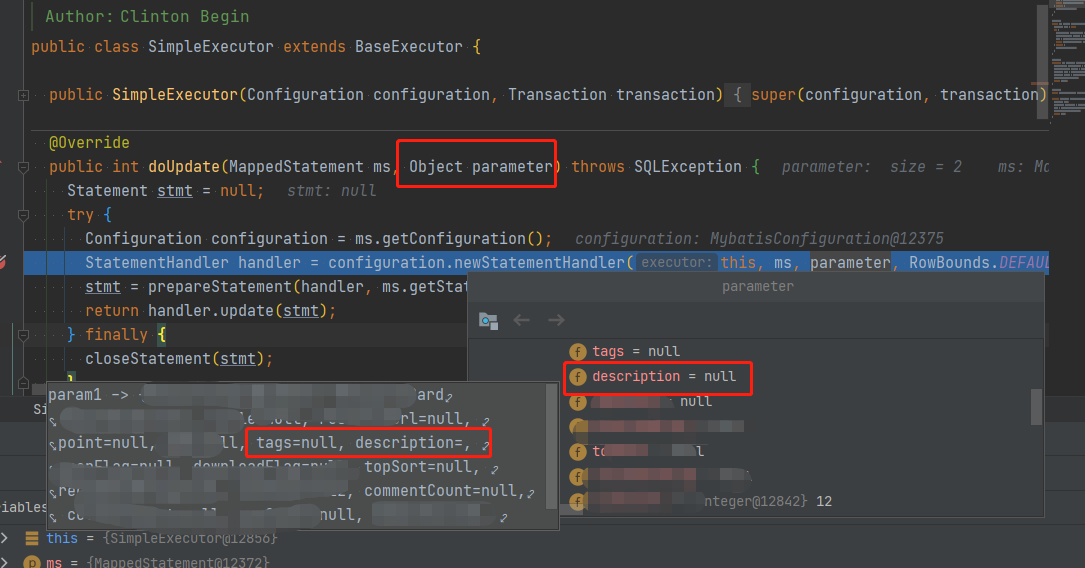Select the 'tags = null' field row

click(636, 351)
